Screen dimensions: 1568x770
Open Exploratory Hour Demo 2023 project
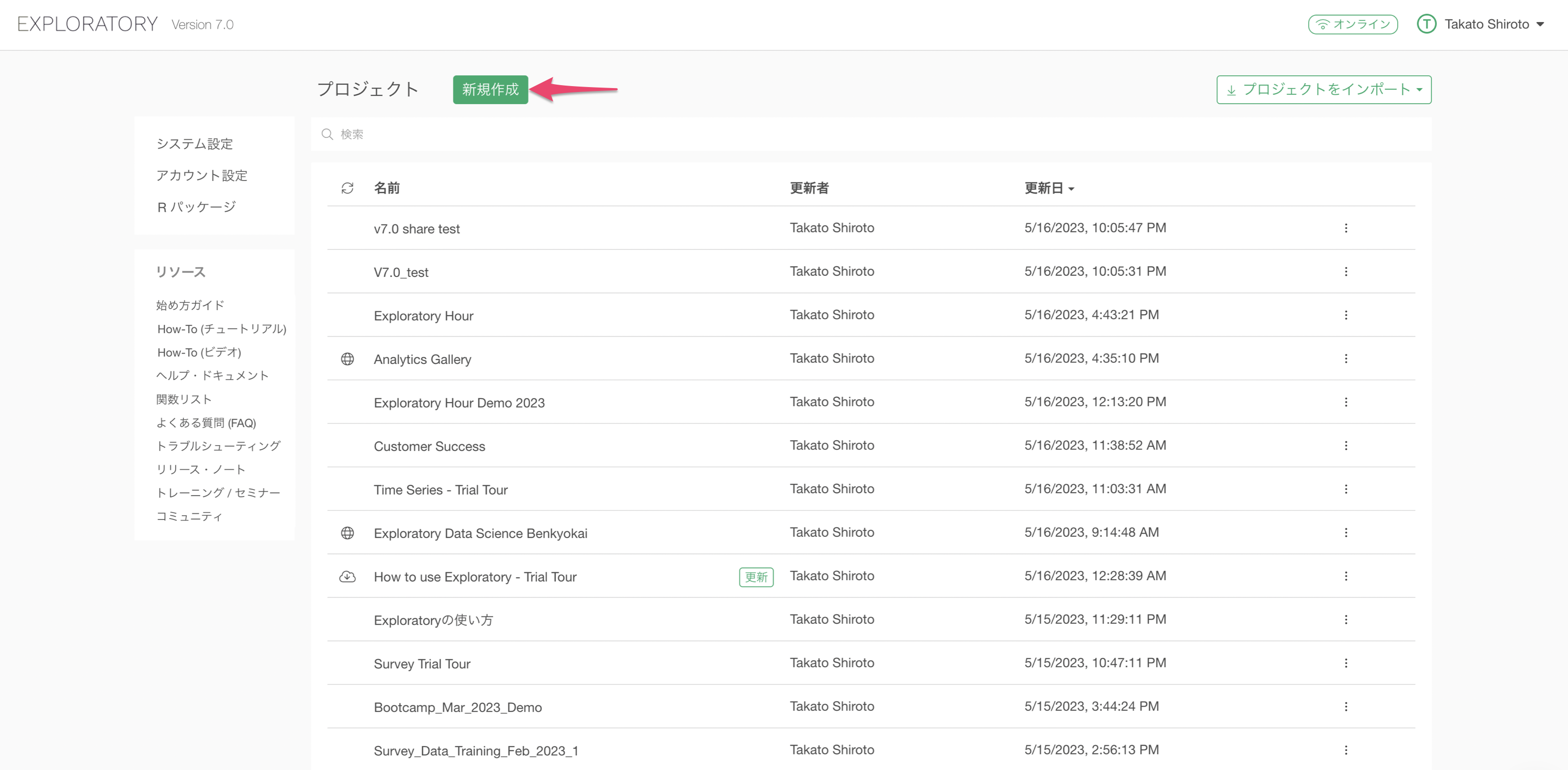[x=459, y=403]
